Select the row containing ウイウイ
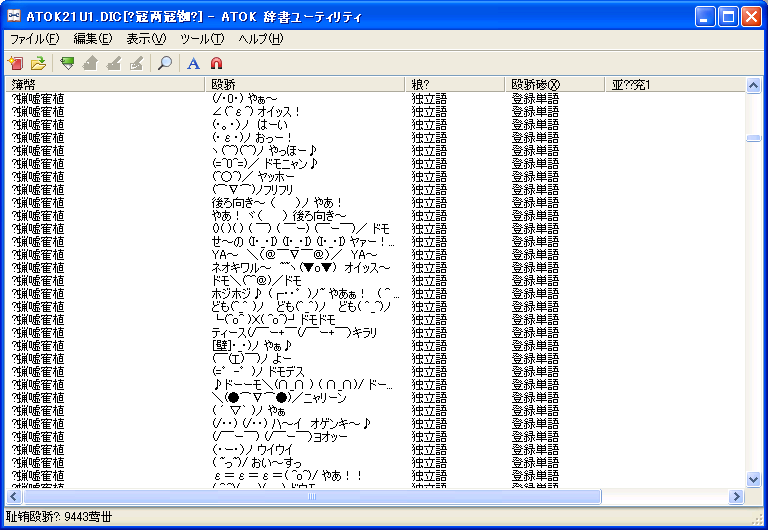The image size is (768, 530). pos(375,449)
